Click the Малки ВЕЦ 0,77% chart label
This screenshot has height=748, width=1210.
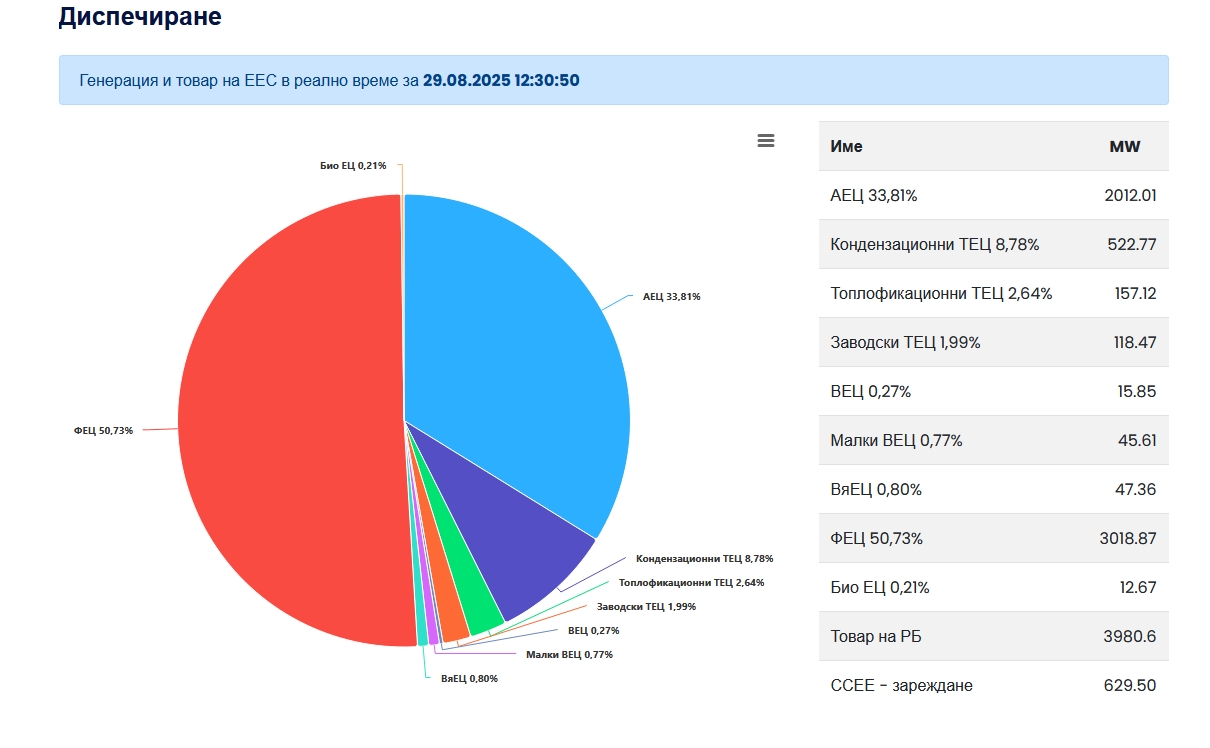coord(569,655)
